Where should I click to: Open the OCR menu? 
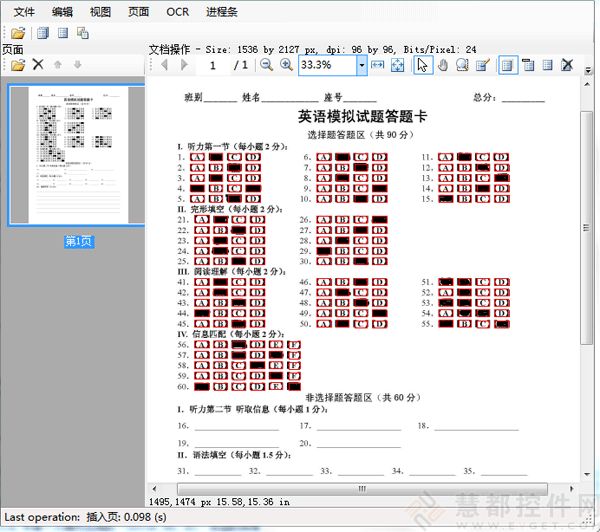178,12
